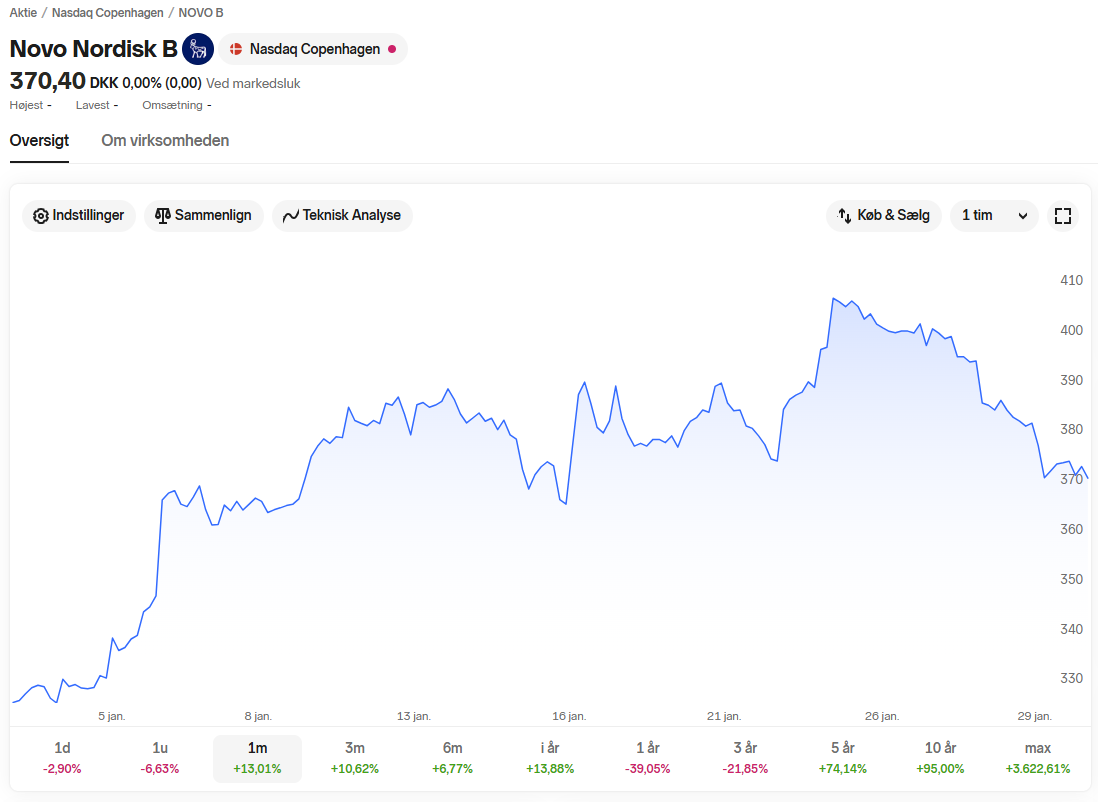Viewport: 1098px width, 802px height.
Task: Click the scales icon in Sammenlign
Action: 162,216
